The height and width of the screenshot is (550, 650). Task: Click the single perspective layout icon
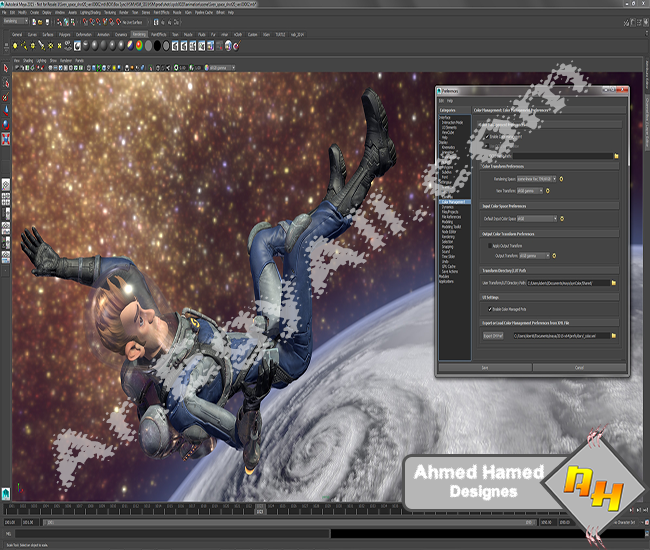pos(6,184)
